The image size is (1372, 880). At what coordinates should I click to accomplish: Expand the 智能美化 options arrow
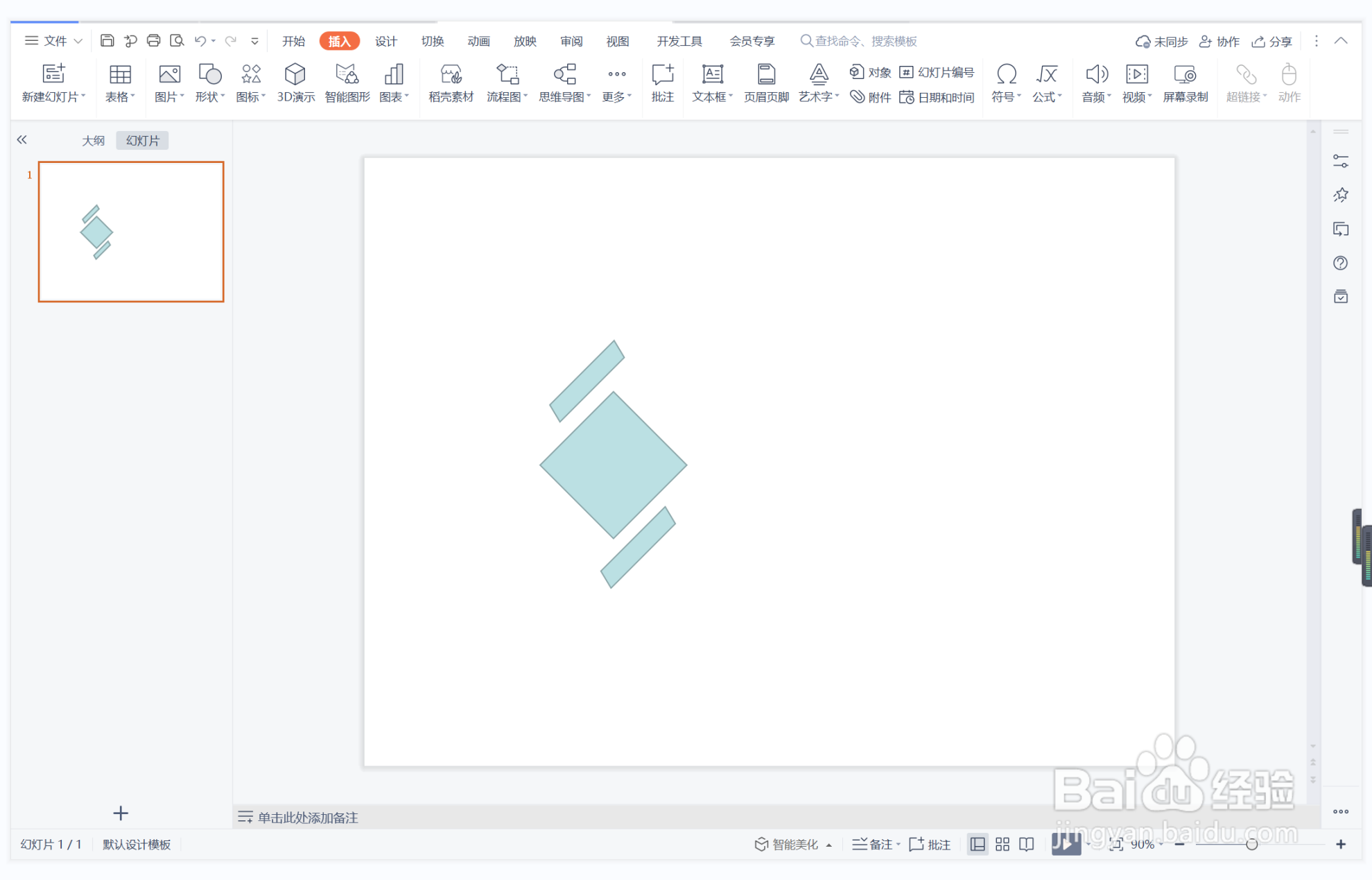coord(829,845)
